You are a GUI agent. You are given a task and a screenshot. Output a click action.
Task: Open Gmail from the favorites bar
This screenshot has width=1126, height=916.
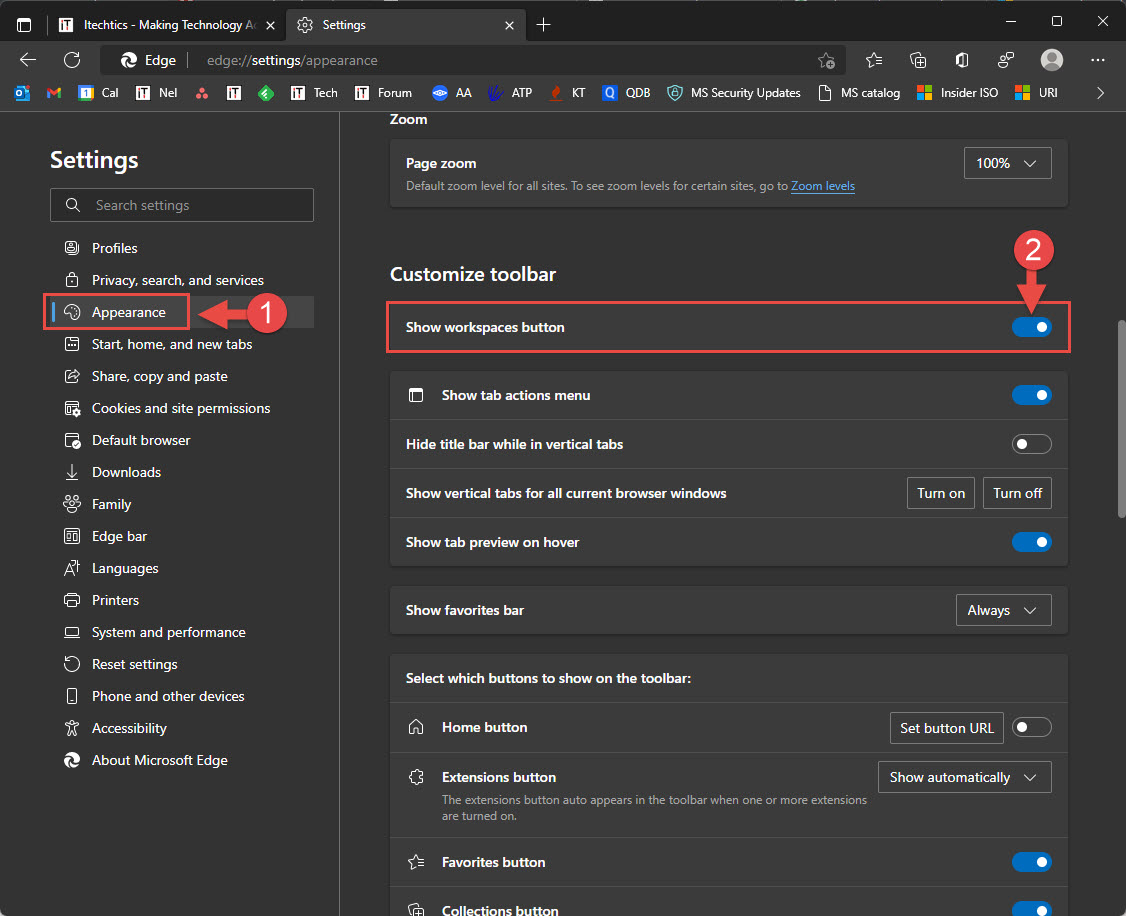tap(54, 93)
